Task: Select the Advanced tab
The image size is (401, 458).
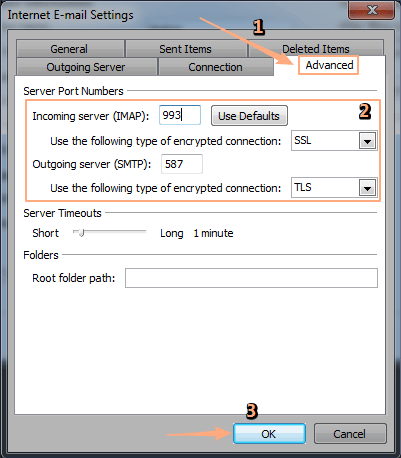Action: (329, 65)
